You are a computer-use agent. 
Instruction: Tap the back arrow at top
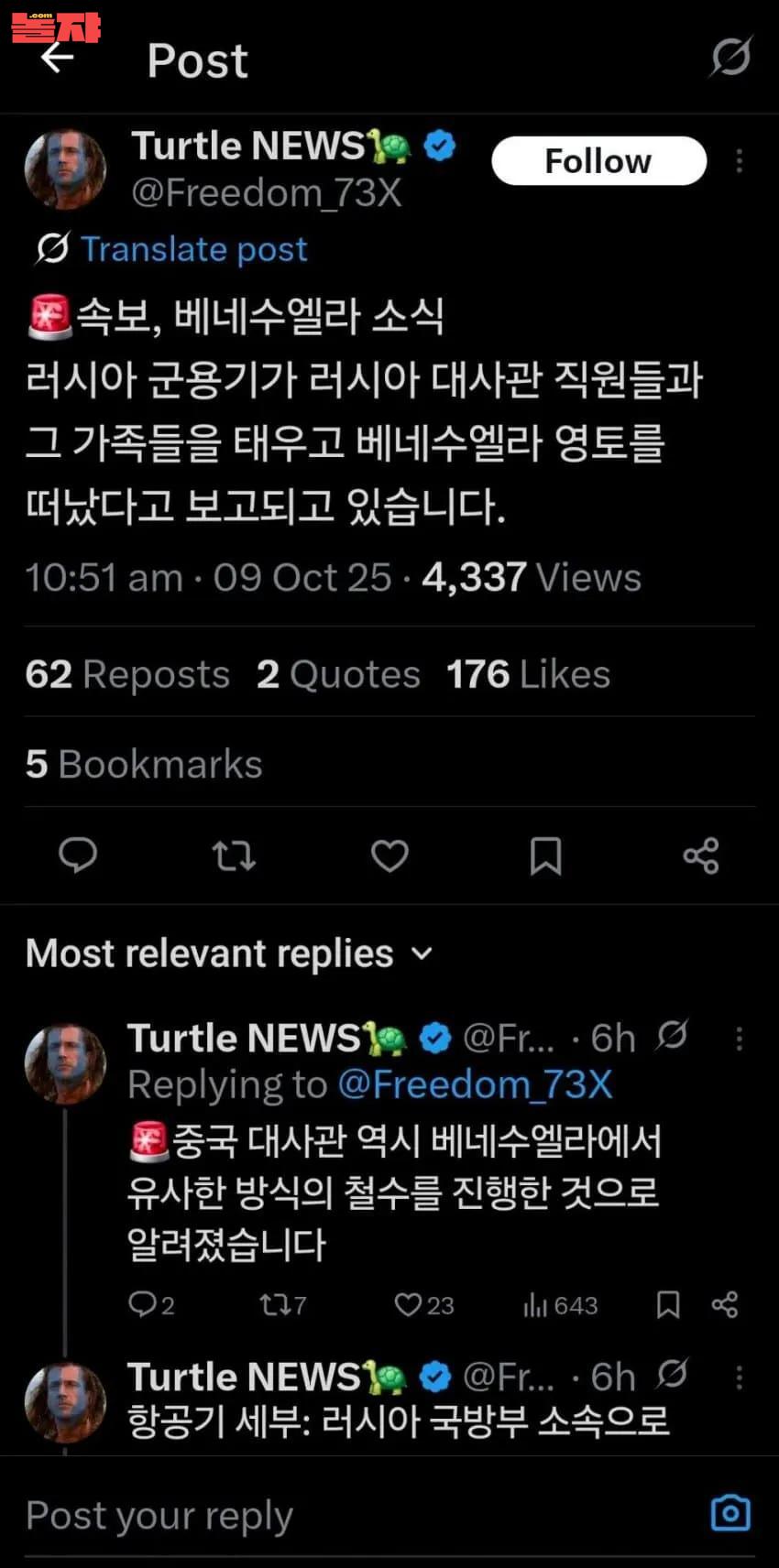(57, 59)
